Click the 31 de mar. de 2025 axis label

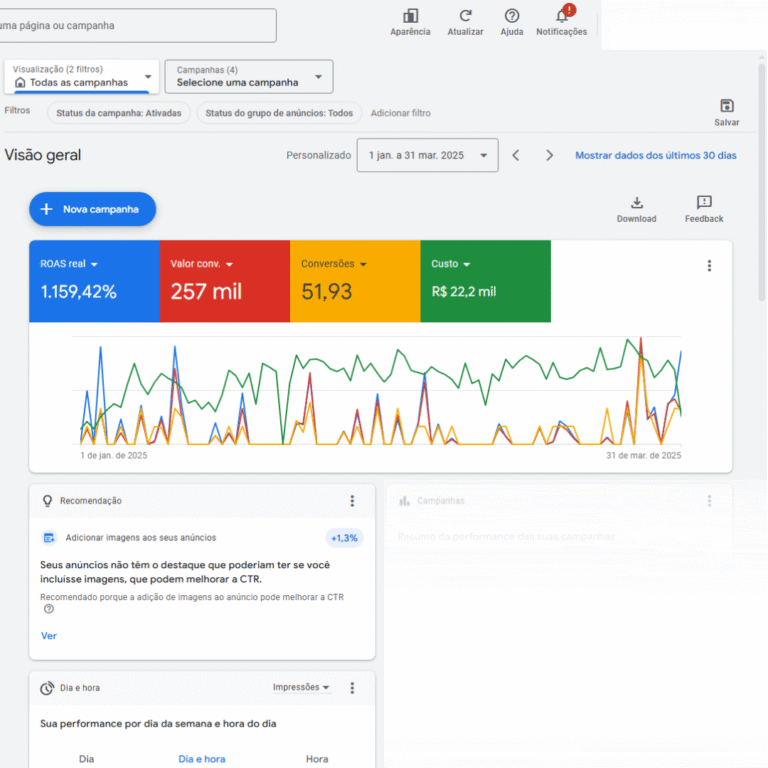644,456
